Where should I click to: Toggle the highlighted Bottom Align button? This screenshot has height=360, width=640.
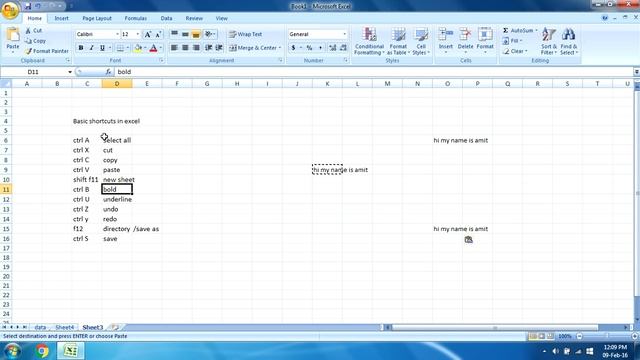(196, 34)
